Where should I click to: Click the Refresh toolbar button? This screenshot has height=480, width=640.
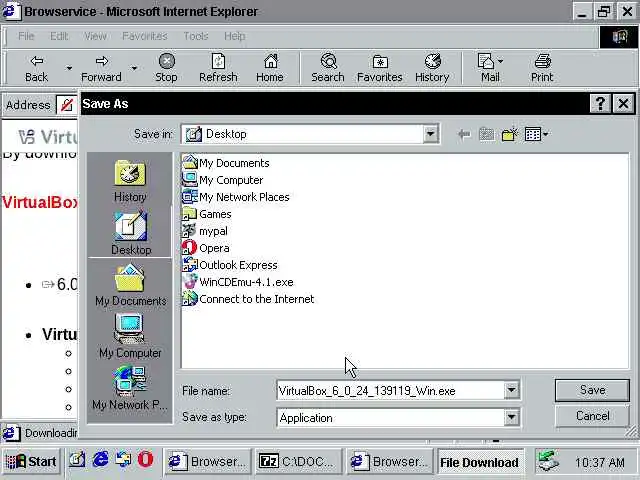click(218, 68)
